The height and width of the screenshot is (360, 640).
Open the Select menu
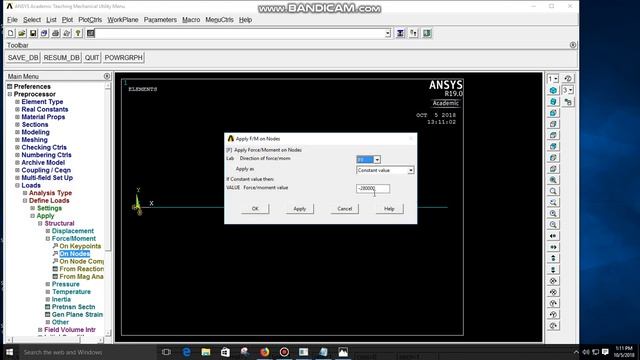[32, 20]
